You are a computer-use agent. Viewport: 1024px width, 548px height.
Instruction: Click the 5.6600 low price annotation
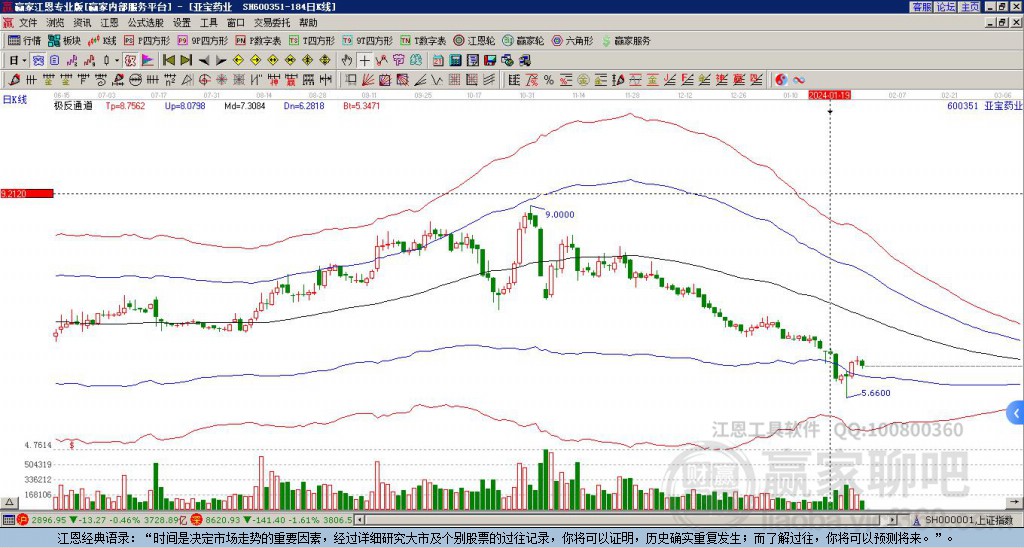coord(876,393)
